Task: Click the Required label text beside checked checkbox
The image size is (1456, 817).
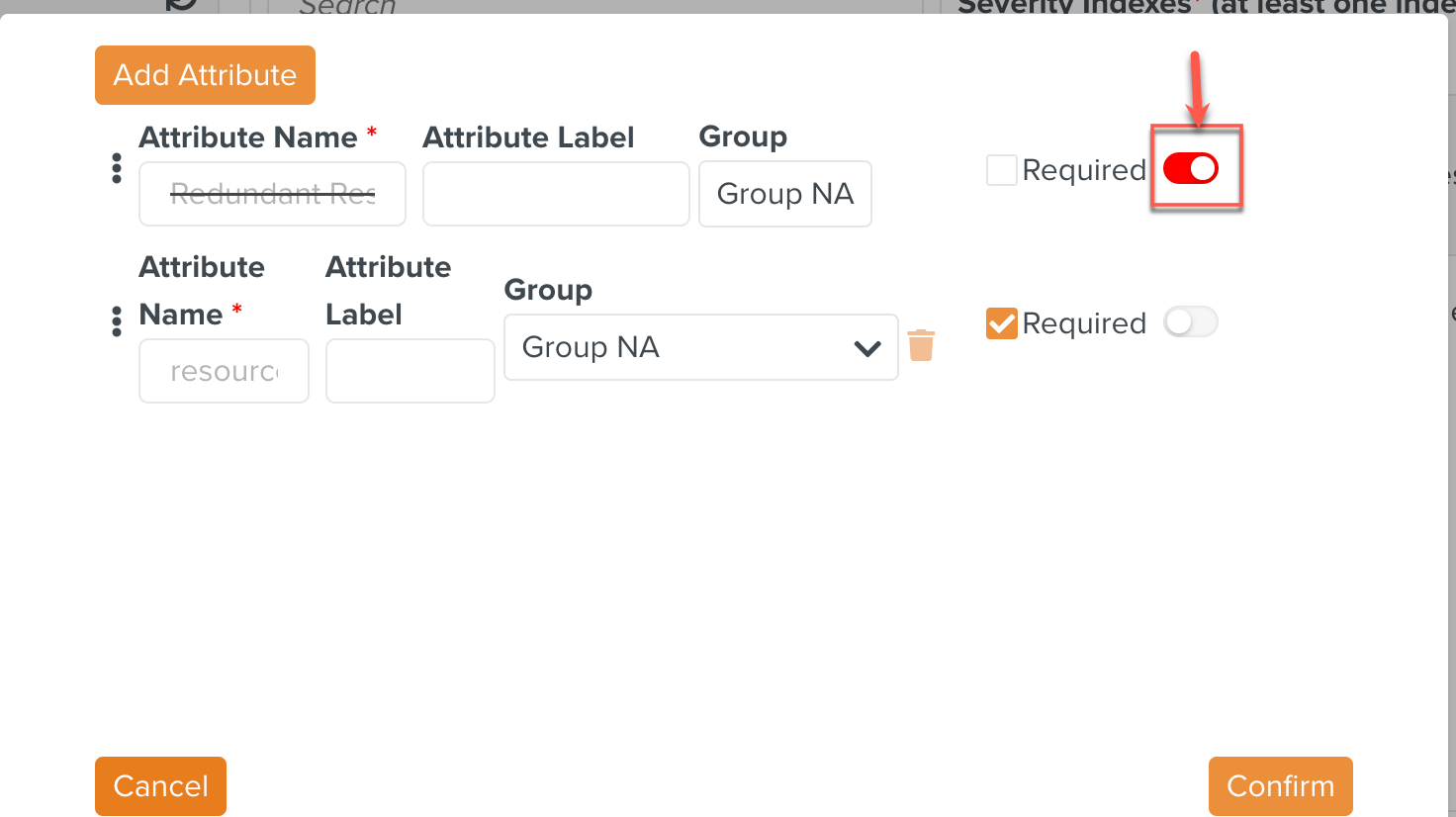Action: (x=1084, y=323)
